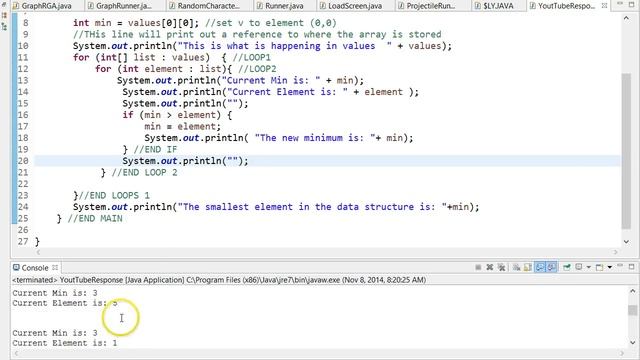Click comment line '//THis line will print out'
The height and width of the screenshot is (360, 640).
tap(257, 34)
